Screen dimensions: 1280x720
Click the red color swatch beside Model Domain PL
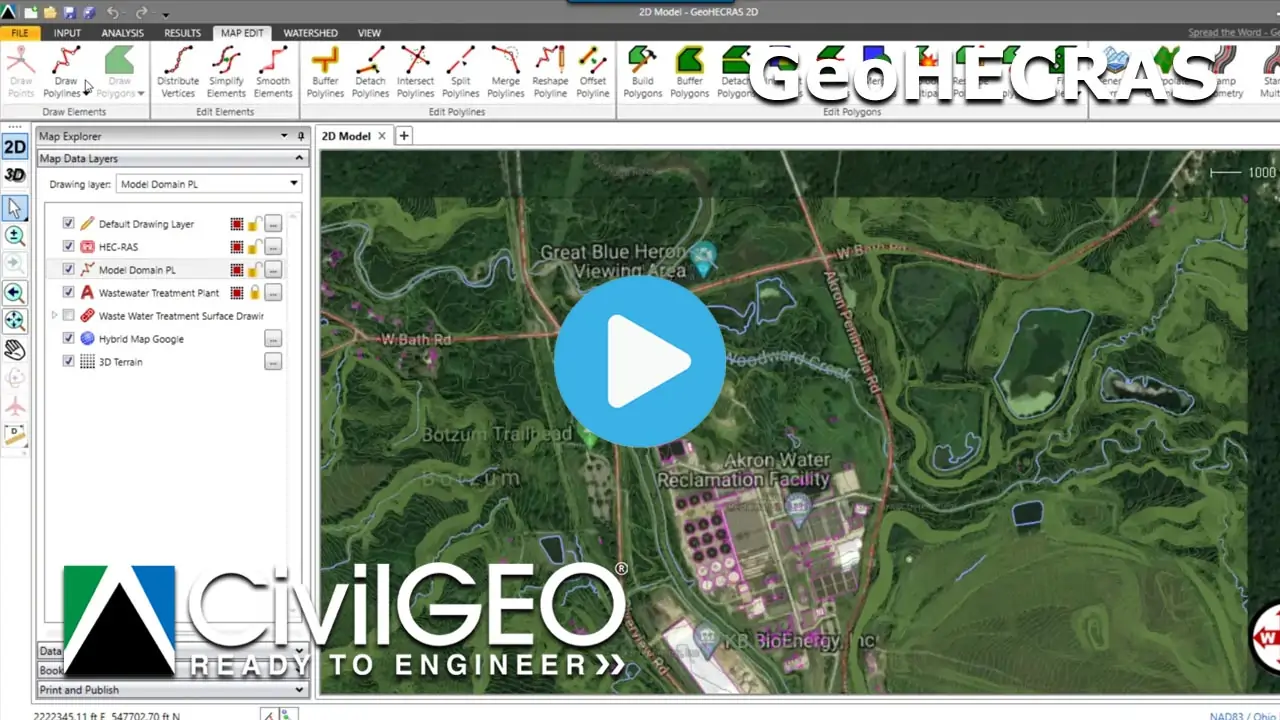[237, 269]
